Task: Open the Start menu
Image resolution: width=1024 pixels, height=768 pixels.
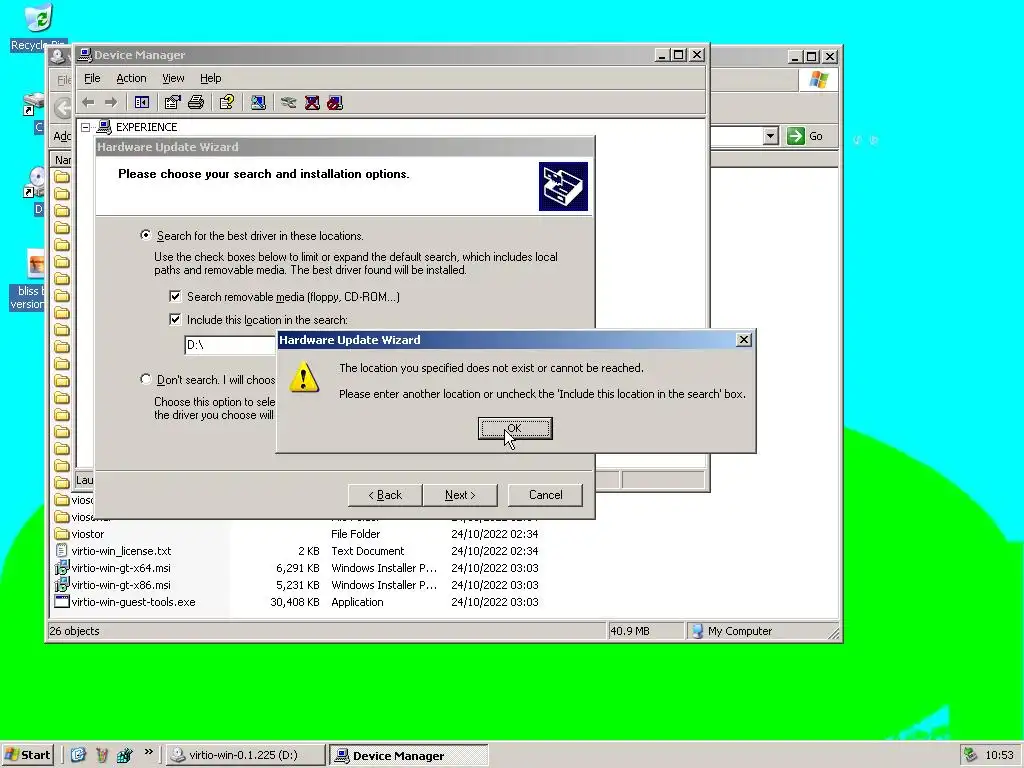Action: 27,755
